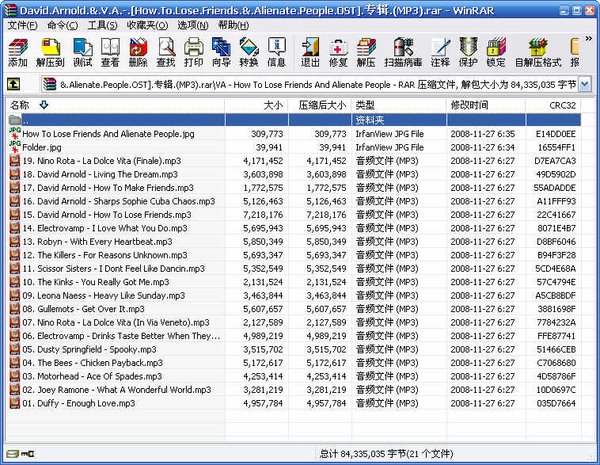
Task: Click the up-one-level folder button
Action: pyautogui.click(x=14, y=84)
